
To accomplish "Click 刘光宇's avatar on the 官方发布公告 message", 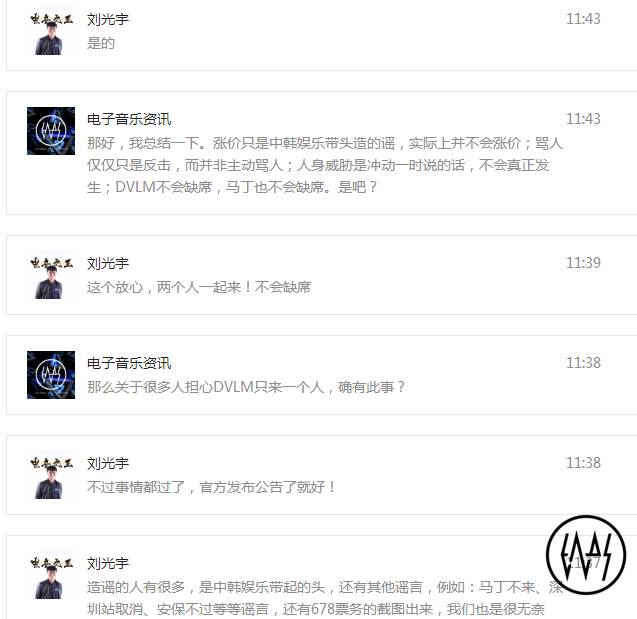I will 51,475.
